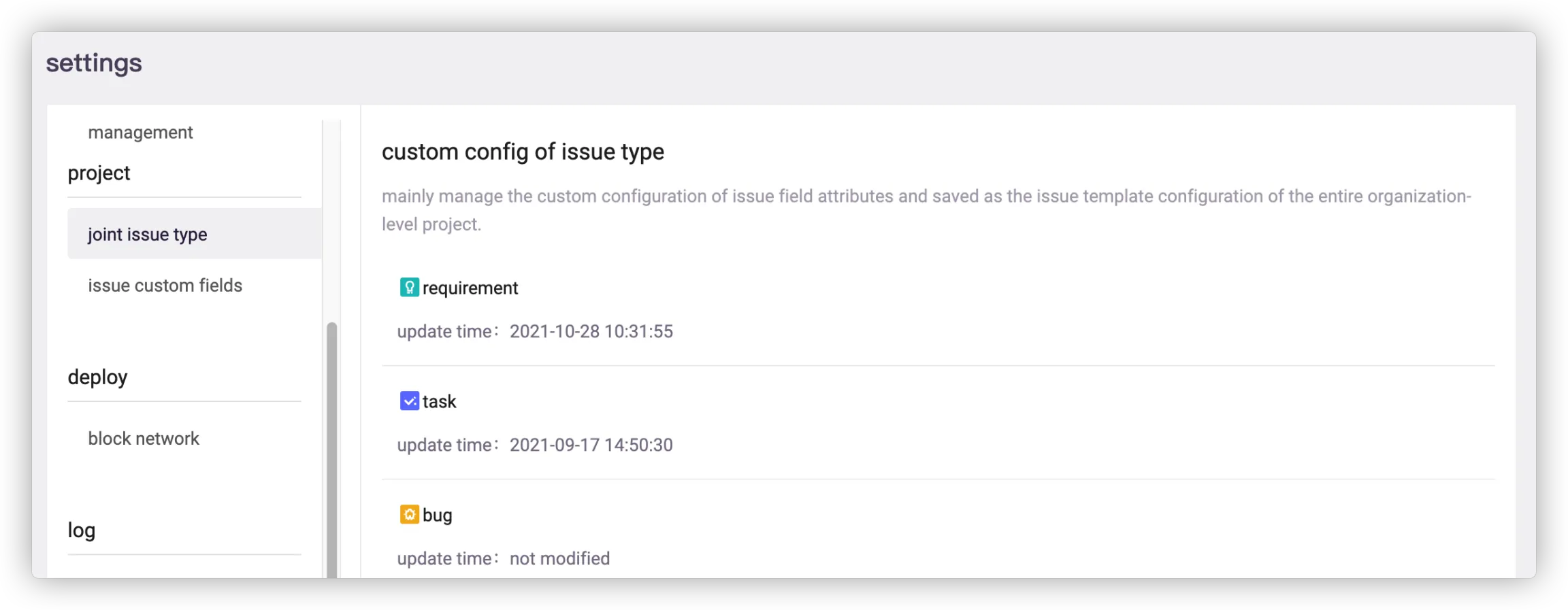Open issue custom fields settings
Screen dimensions: 1568x610
165,286
